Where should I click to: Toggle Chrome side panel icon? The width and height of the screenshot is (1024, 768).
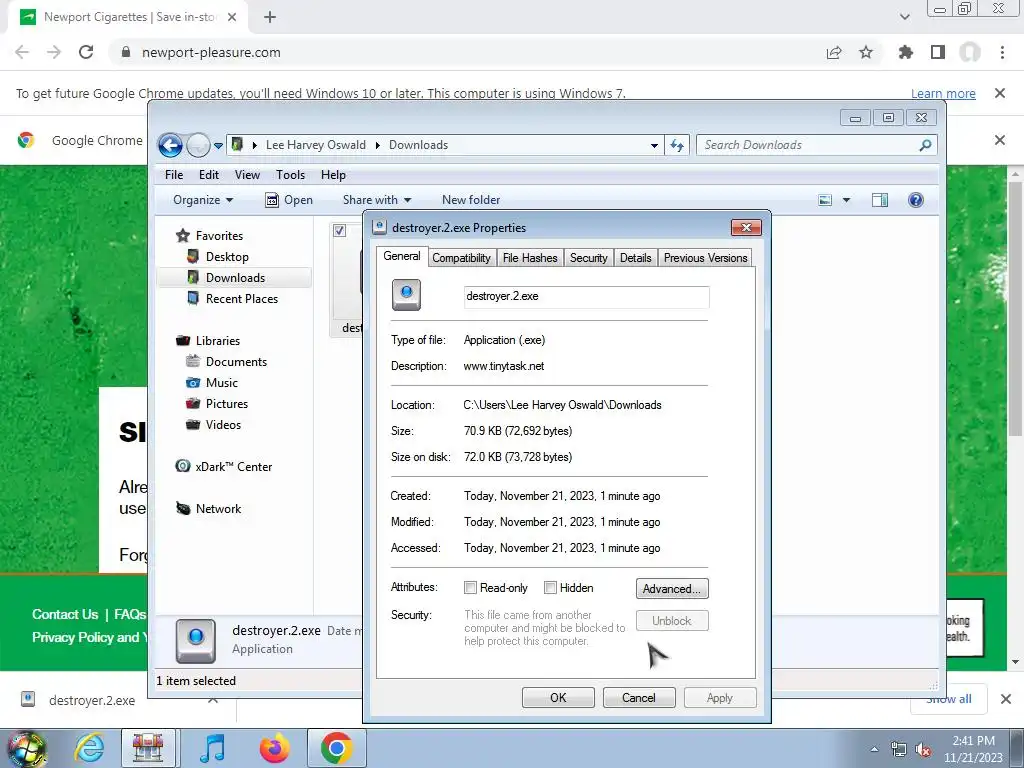(938, 52)
